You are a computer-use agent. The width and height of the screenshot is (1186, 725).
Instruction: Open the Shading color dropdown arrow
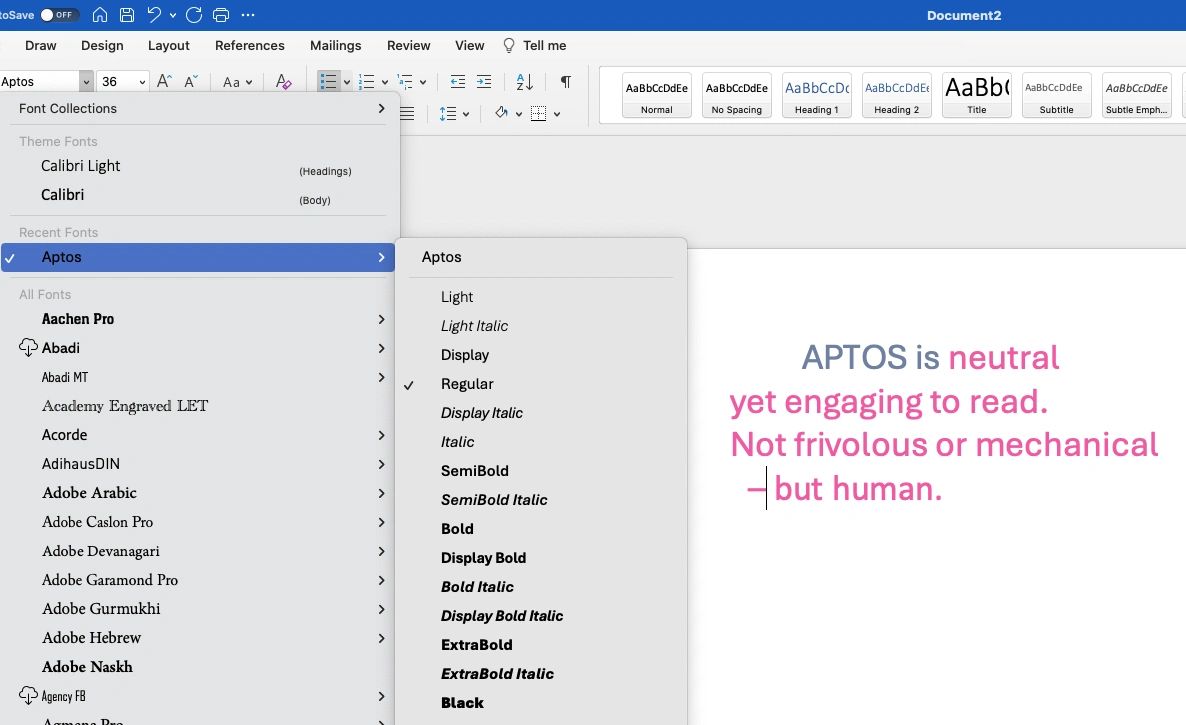pos(517,114)
